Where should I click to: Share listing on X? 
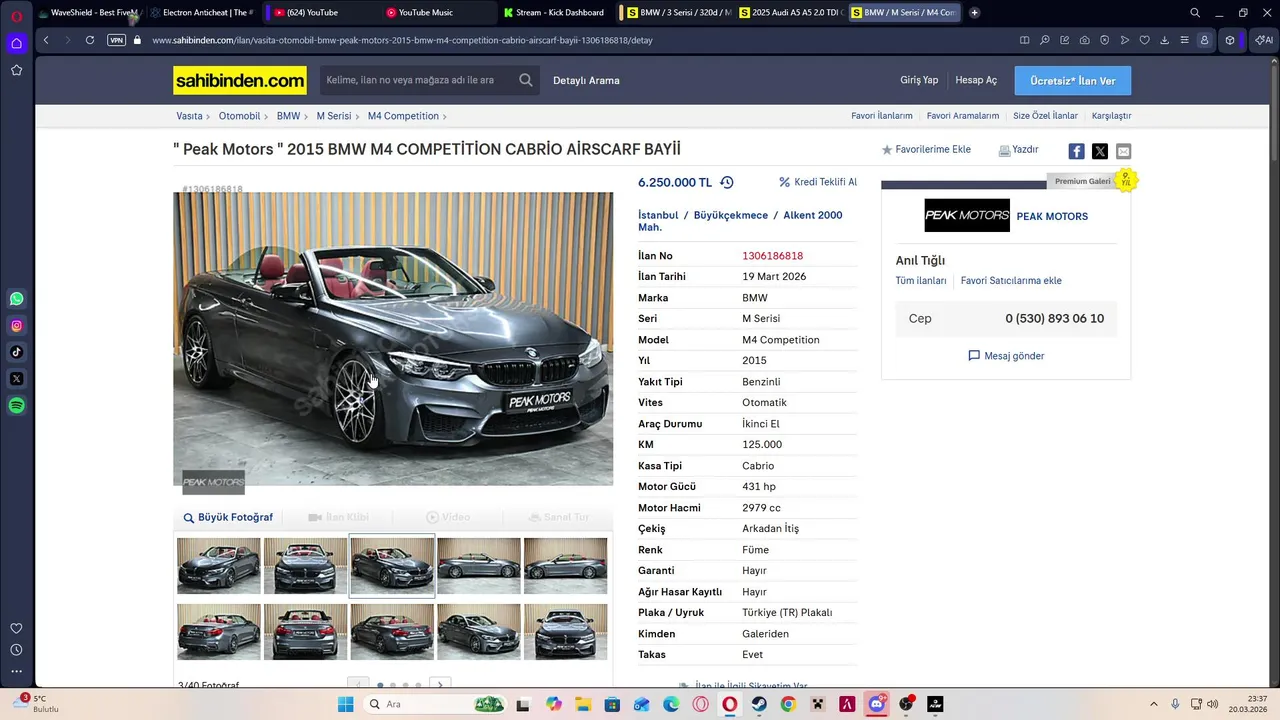click(x=1100, y=151)
